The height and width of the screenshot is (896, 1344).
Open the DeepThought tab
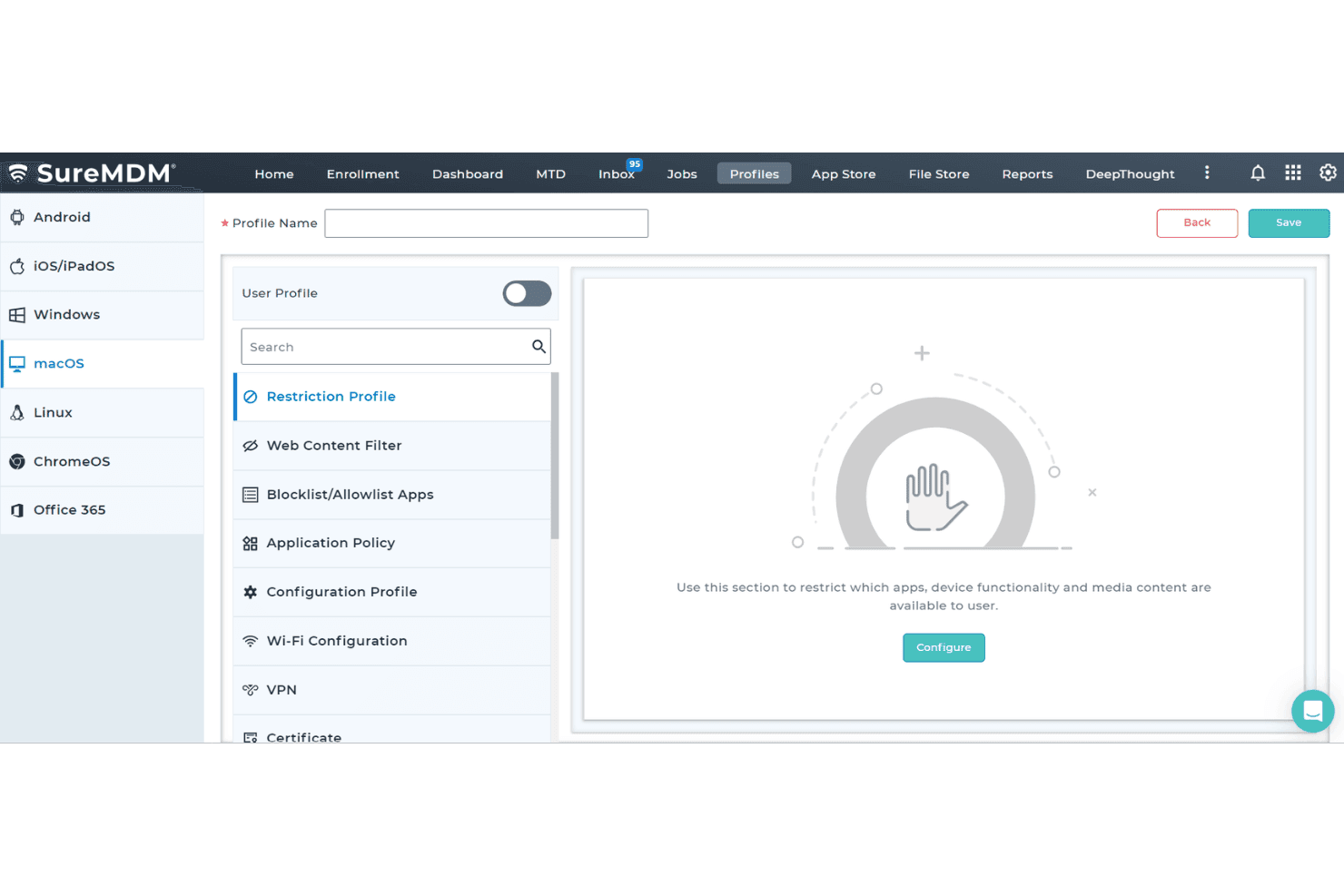coord(1130,173)
